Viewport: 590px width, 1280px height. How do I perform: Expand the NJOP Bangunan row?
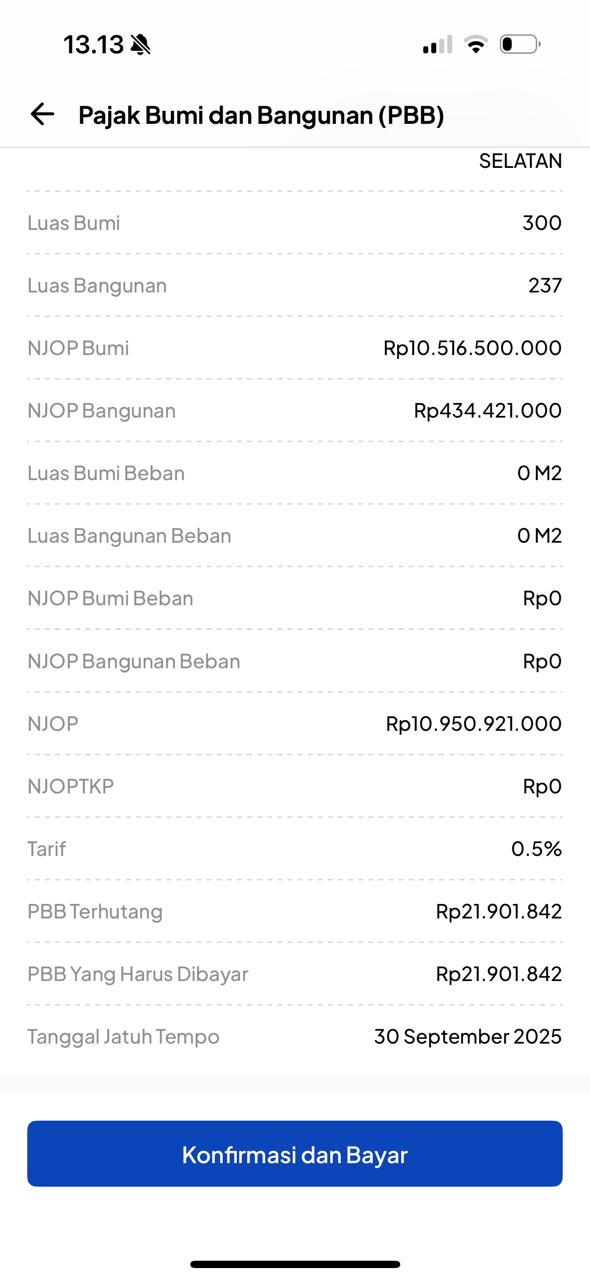tap(295, 410)
